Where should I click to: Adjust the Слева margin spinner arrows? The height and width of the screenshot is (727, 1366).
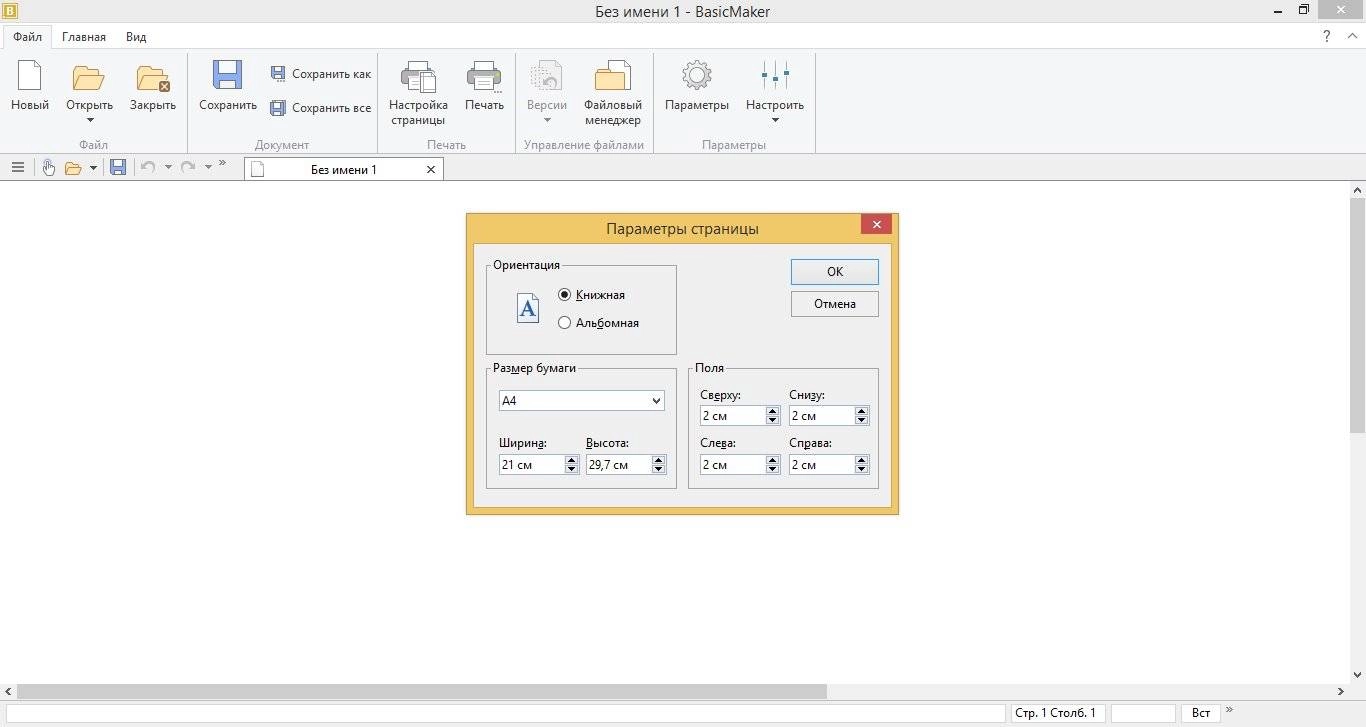773,465
